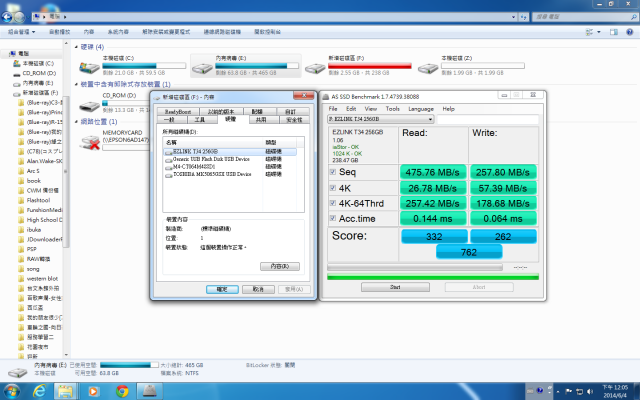Open the File menu in AS SSD Benchmark

pos(333,109)
